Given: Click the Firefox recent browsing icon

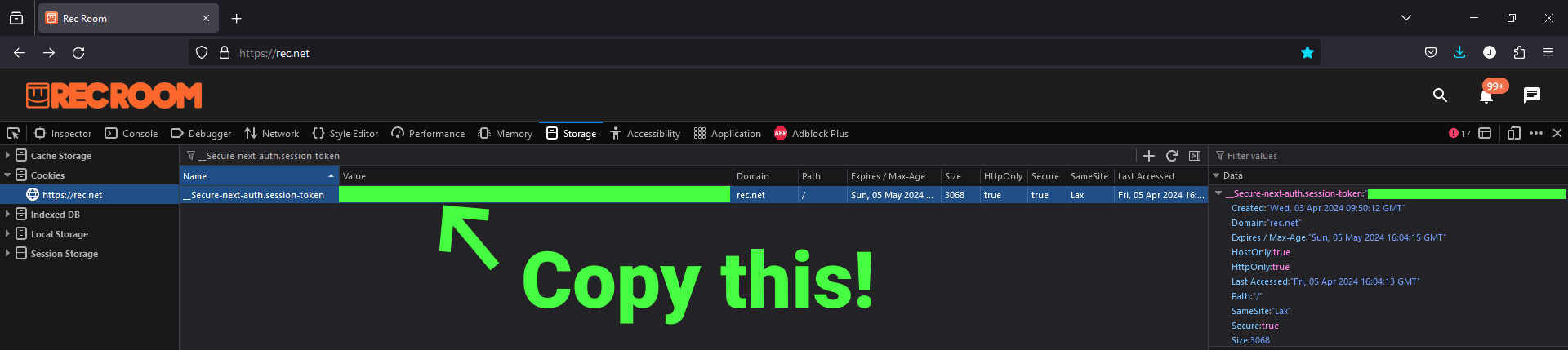Looking at the screenshot, I should point(16,18).
